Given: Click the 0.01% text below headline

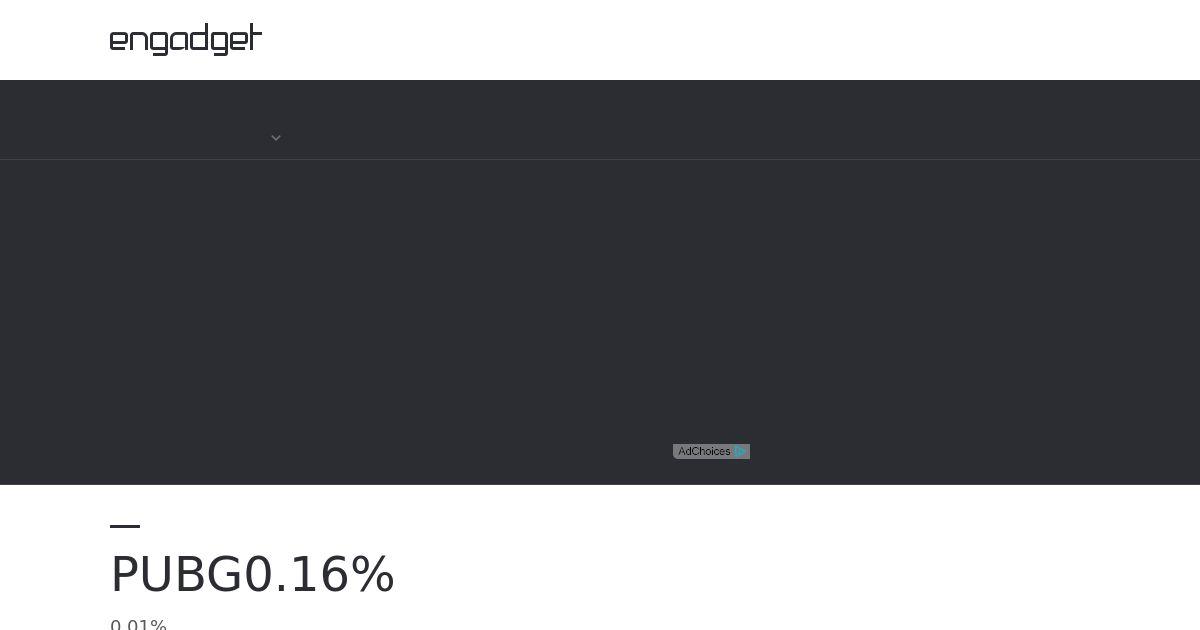Looking at the screenshot, I should click(x=138, y=625).
